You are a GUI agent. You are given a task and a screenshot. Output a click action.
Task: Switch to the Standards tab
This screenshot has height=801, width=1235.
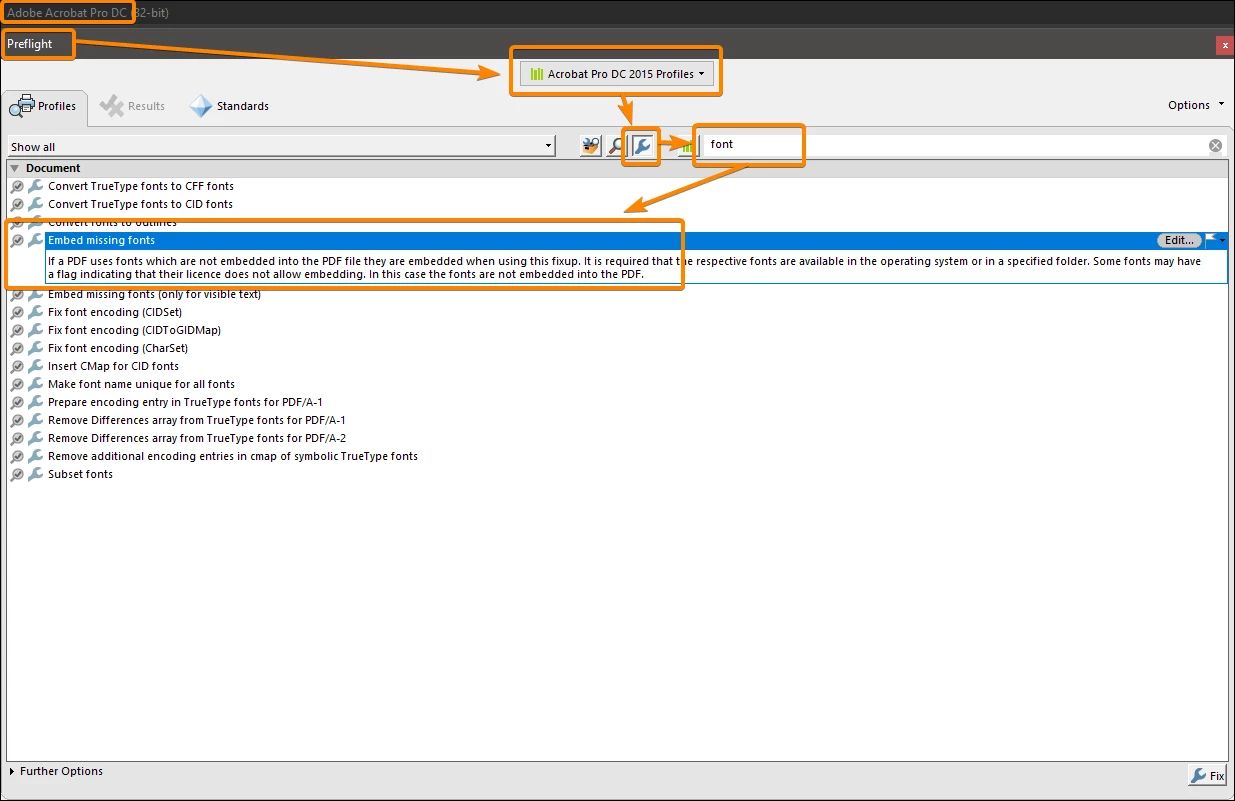[x=230, y=106]
